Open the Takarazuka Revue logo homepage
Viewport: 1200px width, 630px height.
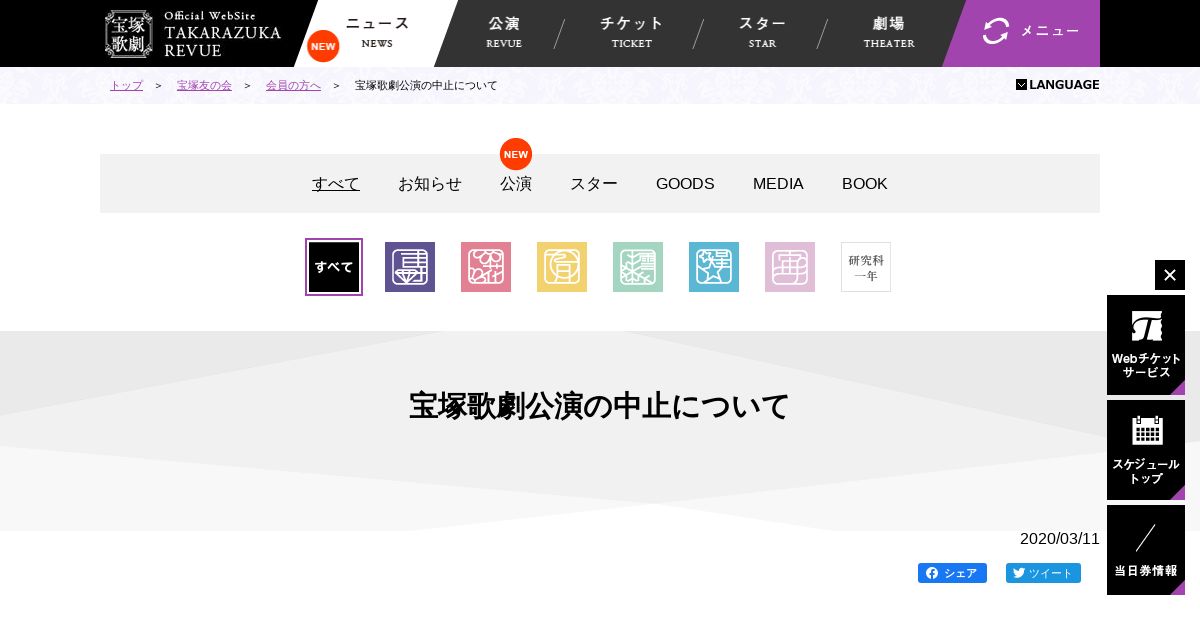coord(193,34)
